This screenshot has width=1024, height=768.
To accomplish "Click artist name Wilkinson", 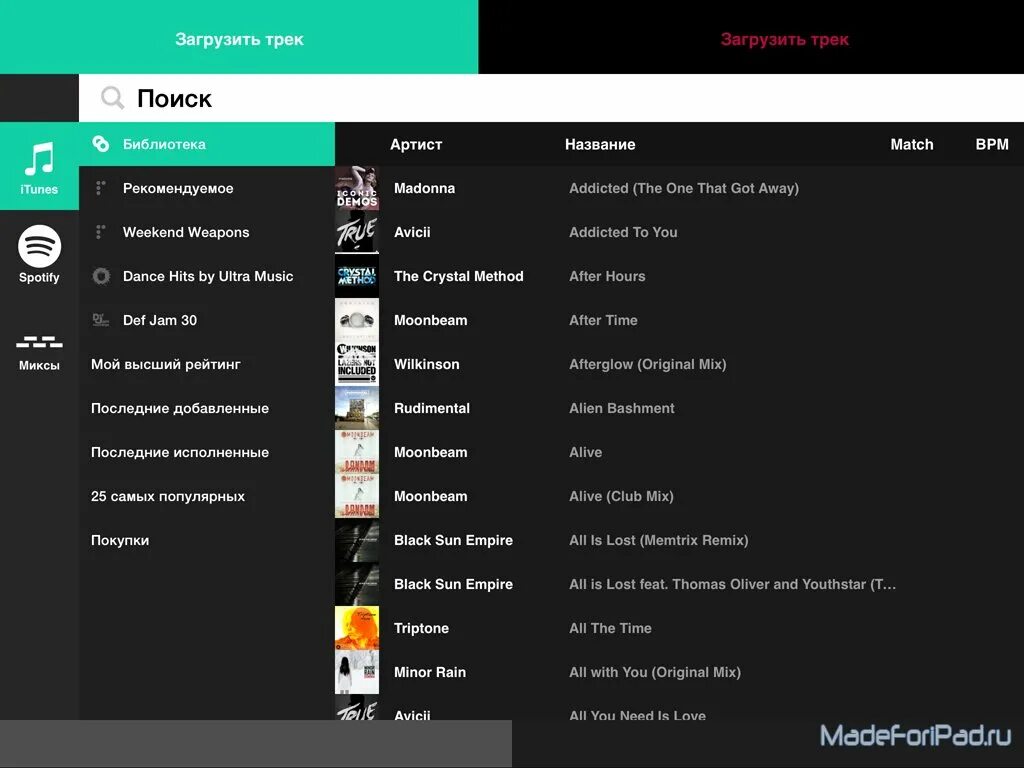I will coord(426,364).
